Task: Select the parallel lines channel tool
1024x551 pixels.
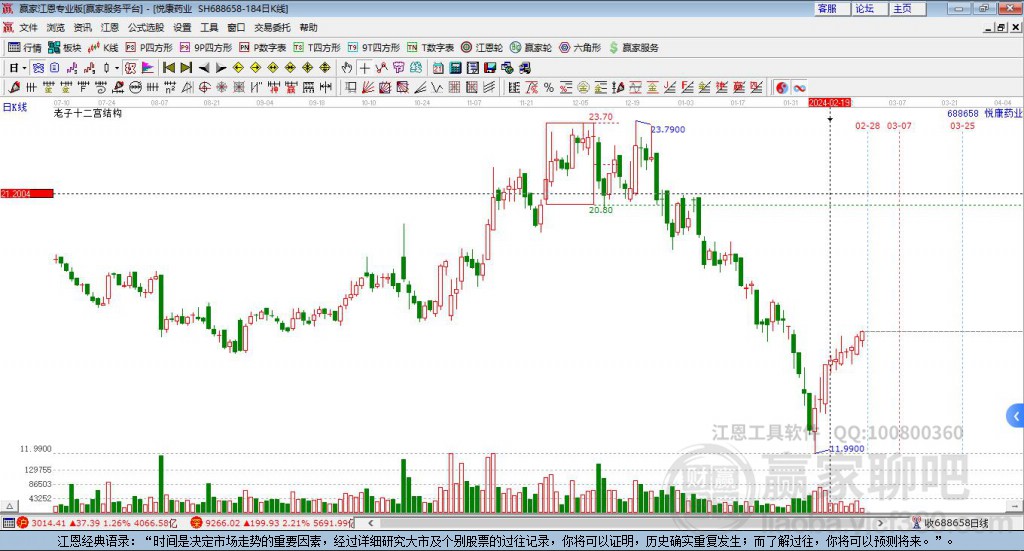Action: pyautogui.click(x=489, y=87)
